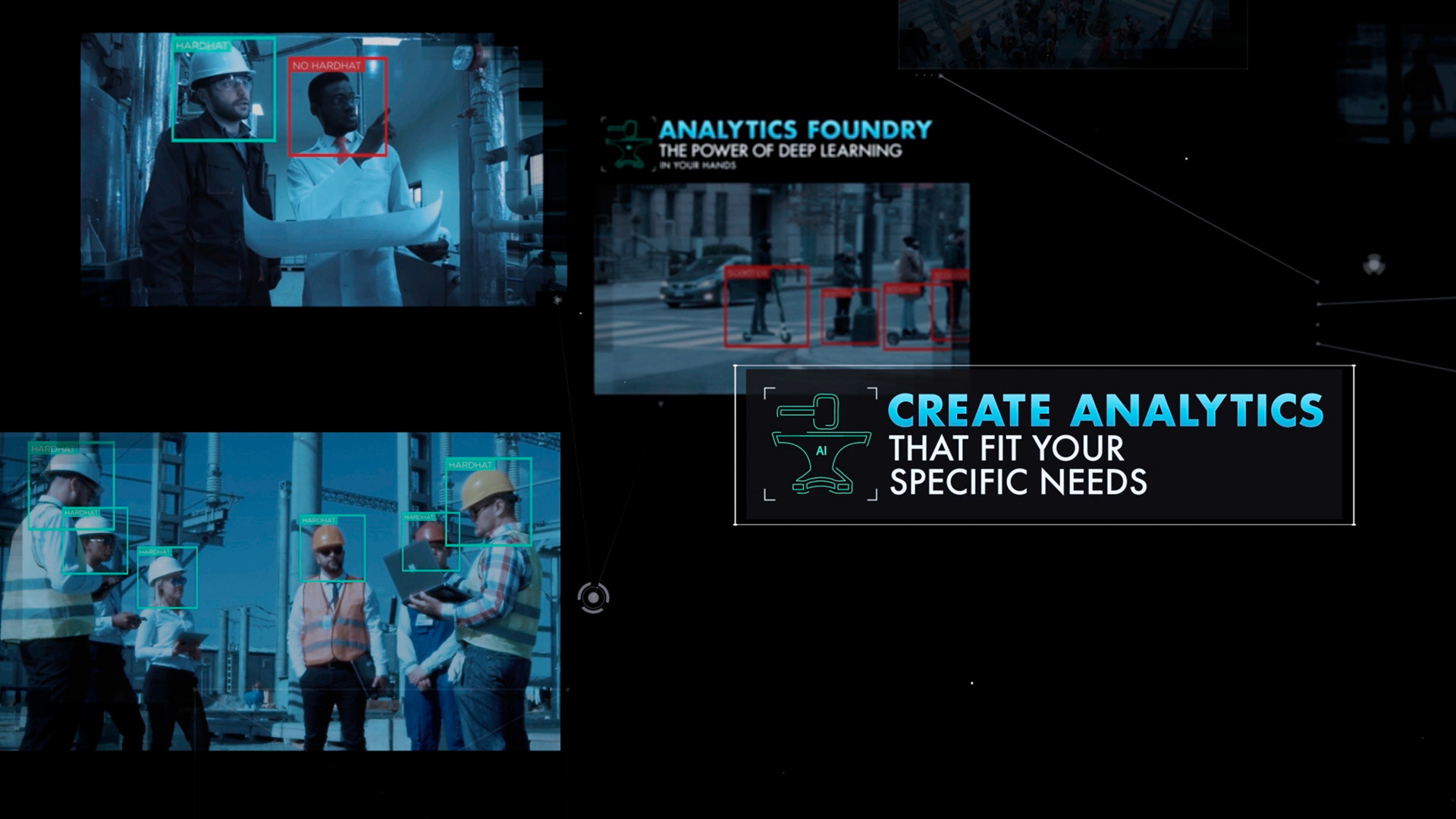Click the Analytics Foundry title text
The image size is (1456, 819).
point(795,130)
